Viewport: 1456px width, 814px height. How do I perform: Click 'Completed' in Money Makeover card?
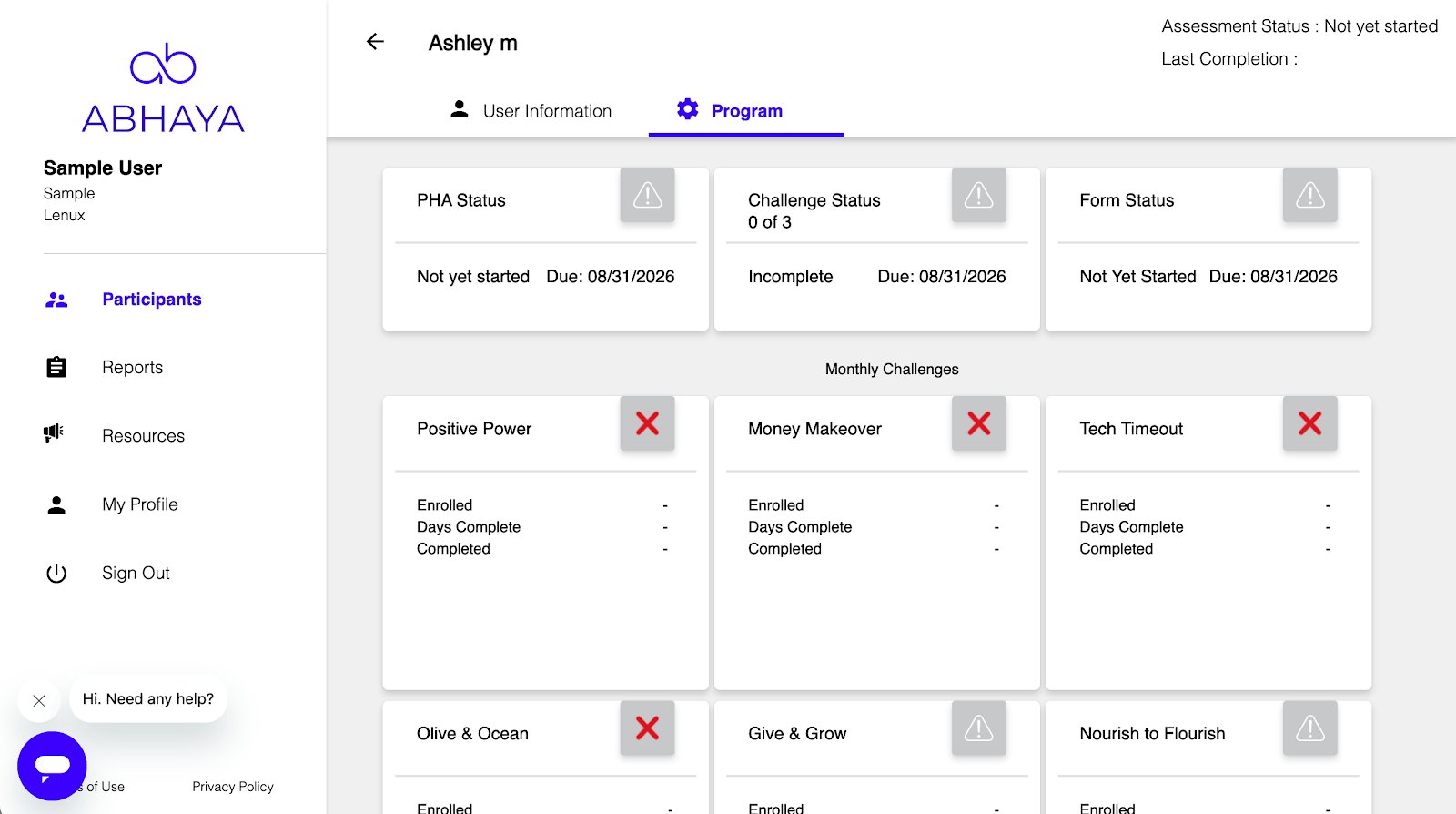784,549
